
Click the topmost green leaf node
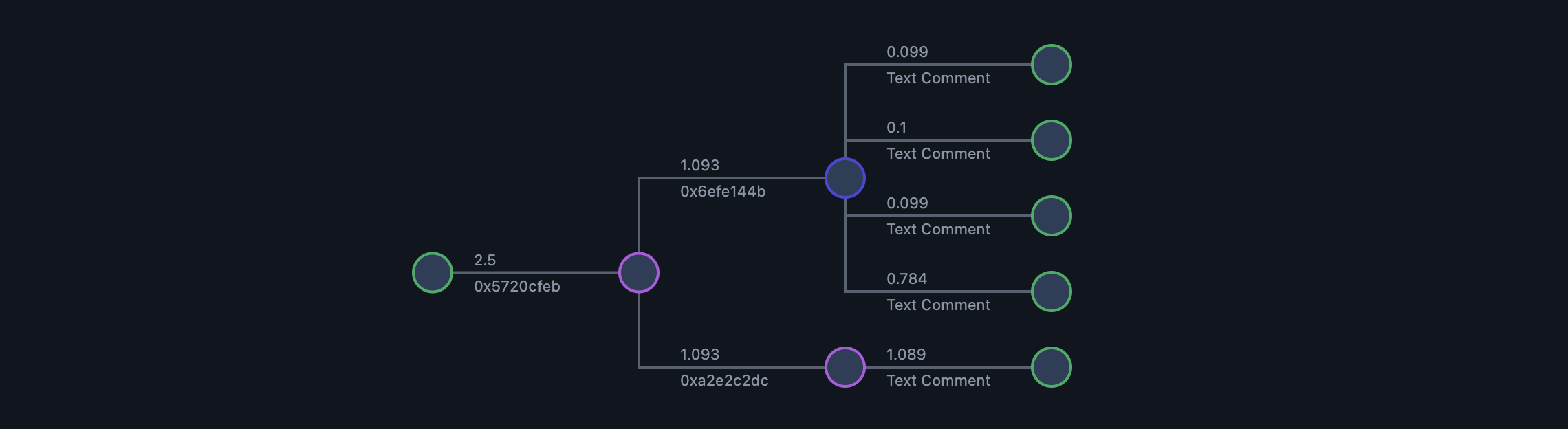pos(1052,65)
